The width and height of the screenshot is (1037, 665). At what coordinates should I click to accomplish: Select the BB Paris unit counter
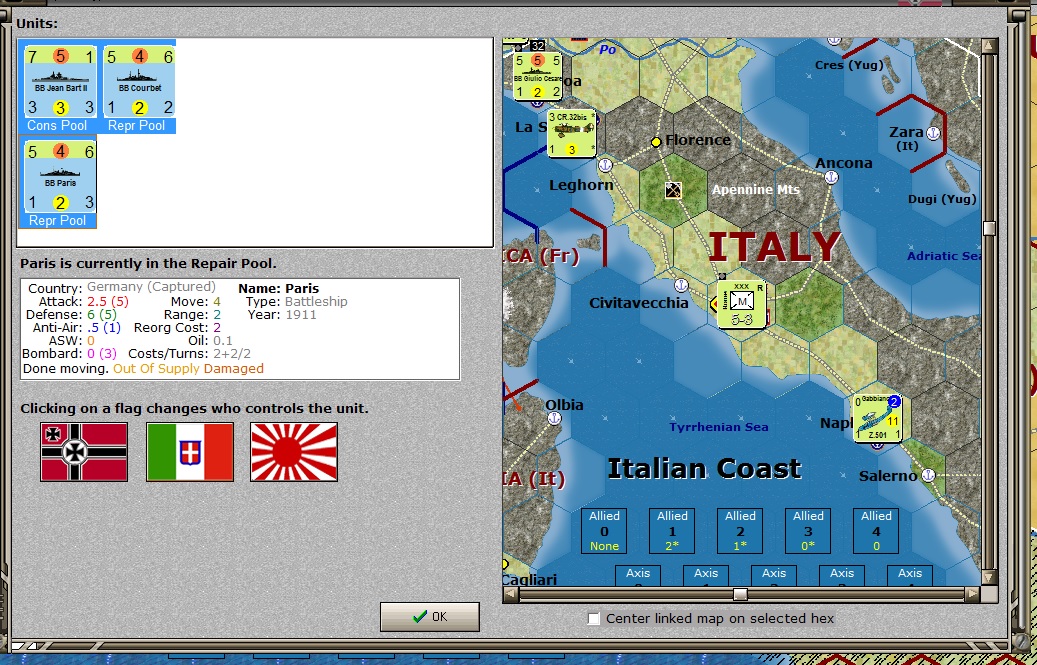point(60,176)
